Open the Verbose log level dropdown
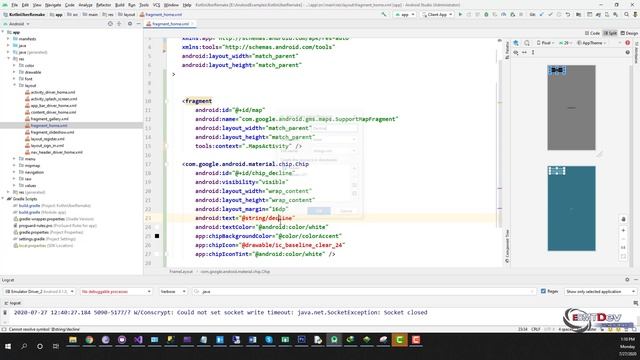Screen dimensions: 640x360 (173, 291)
